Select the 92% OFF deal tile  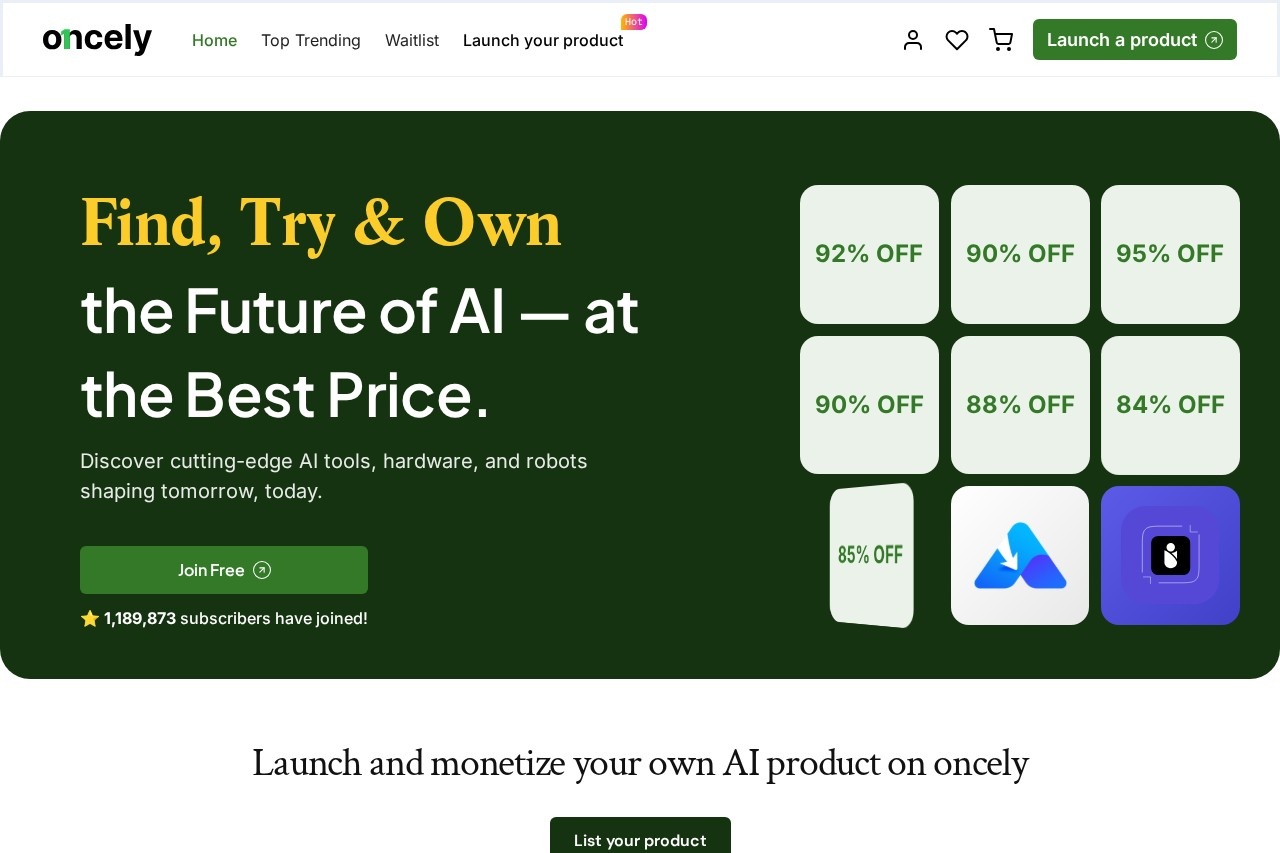pos(869,254)
